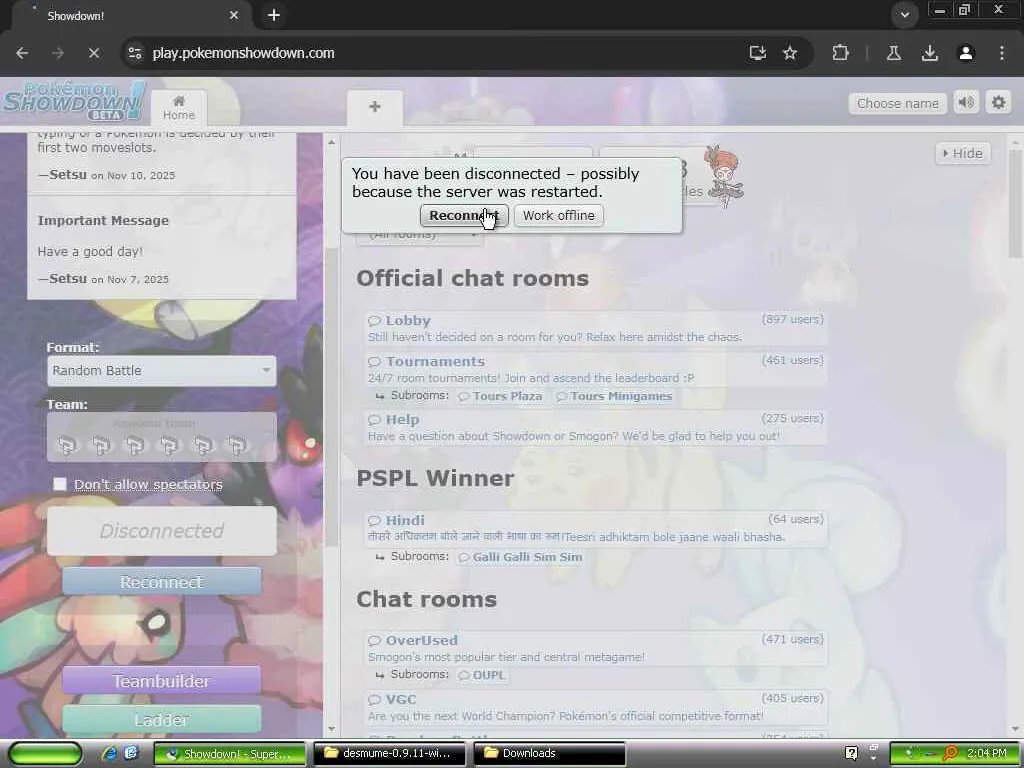The height and width of the screenshot is (768, 1024).
Task: Stop page loading with the X button
Action: coord(94,53)
